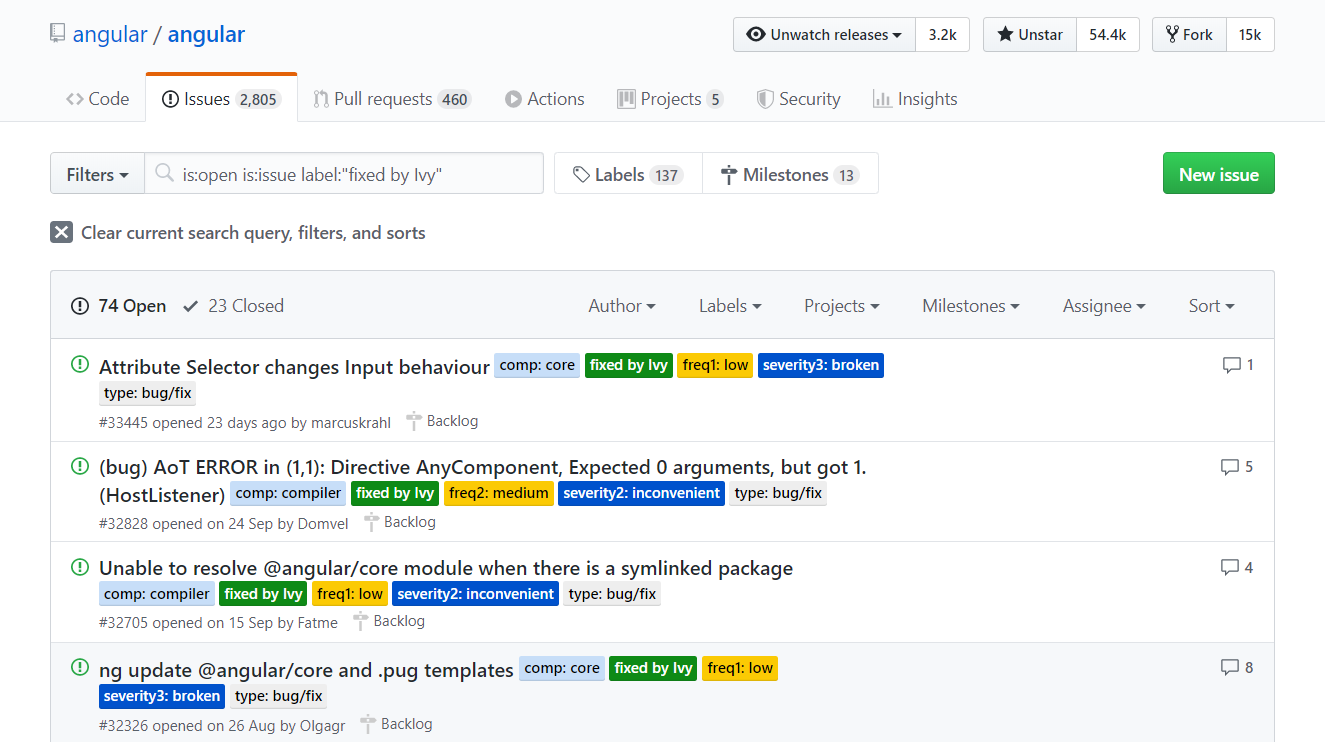Viewport: 1325px width, 742px height.
Task: Click the Fork button
Action: click(1189, 35)
